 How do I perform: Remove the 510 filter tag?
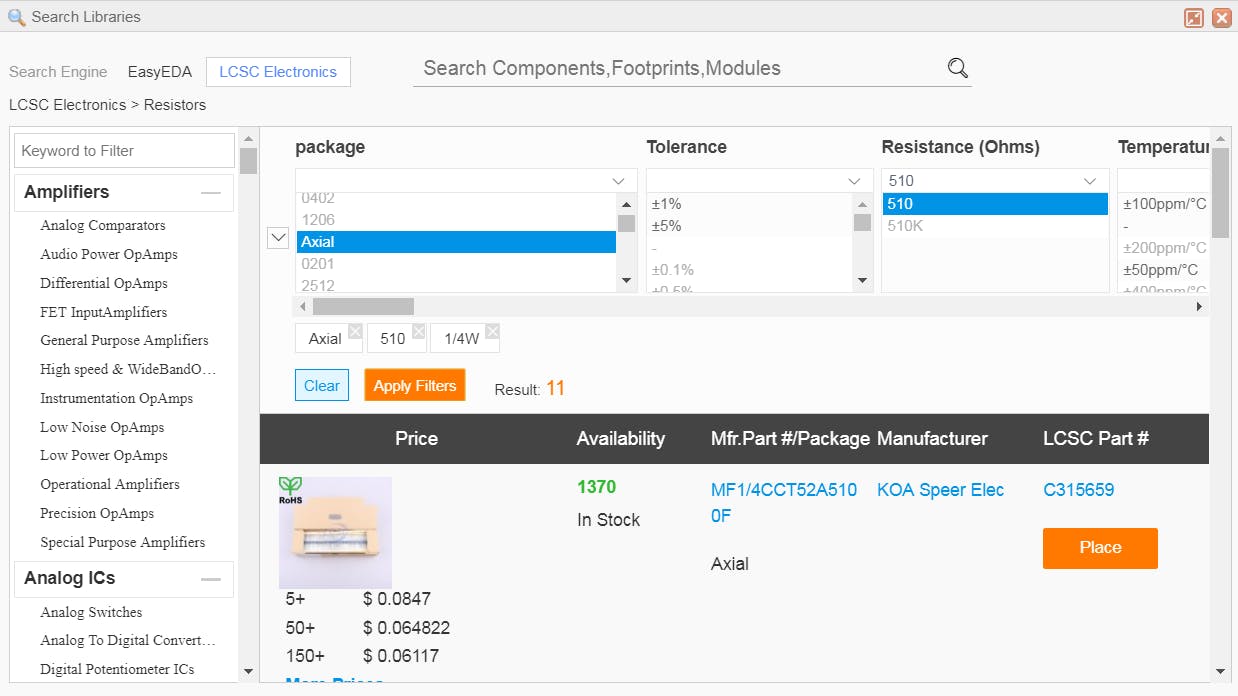pos(418,331)
